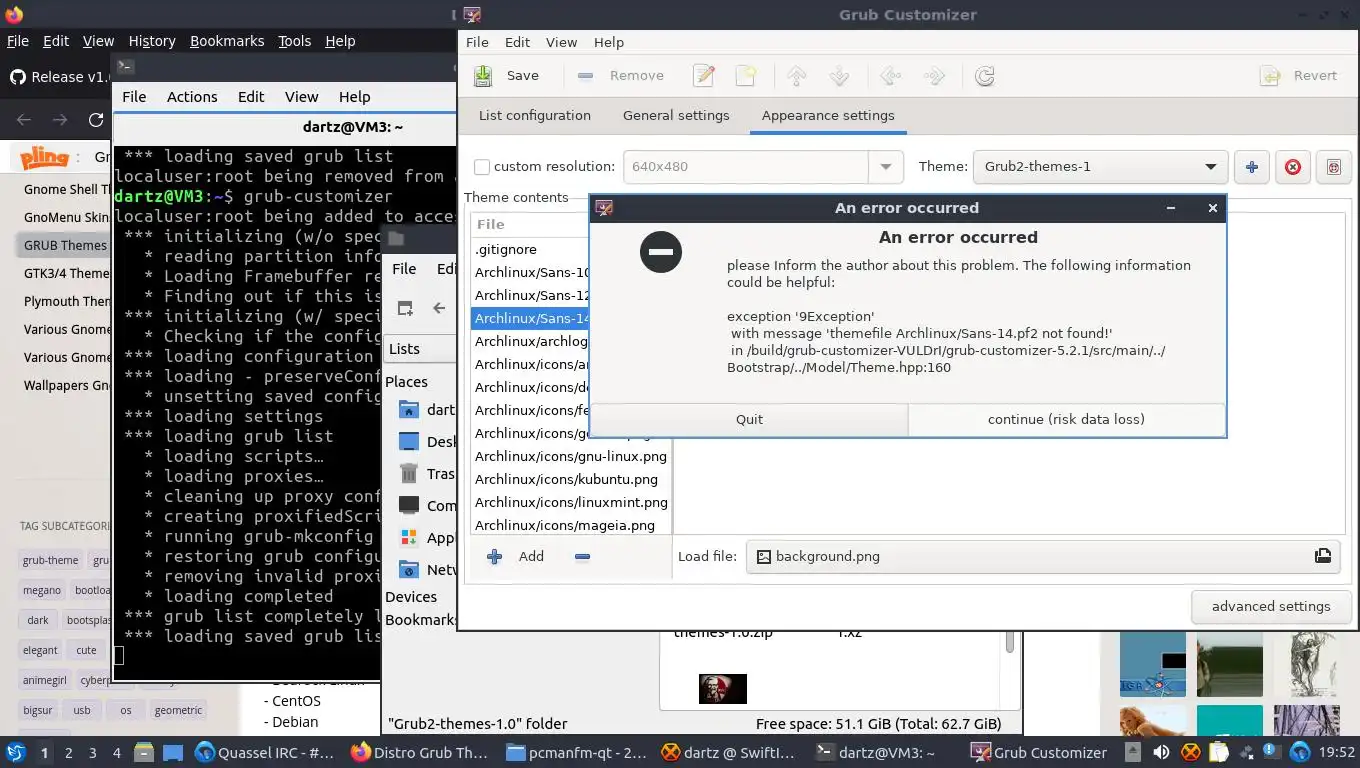Image resolution: width=1360 pixels, height=768 pixels.
Task: Switch to workspace 4 in taskbar
Action: [116, 753]
